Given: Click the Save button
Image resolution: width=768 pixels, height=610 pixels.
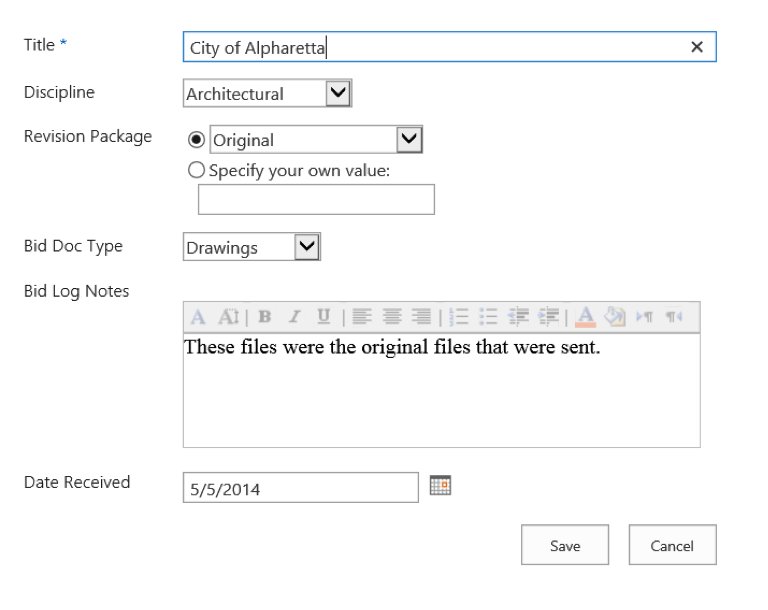Looking at the screenshot, I should 565,545.
